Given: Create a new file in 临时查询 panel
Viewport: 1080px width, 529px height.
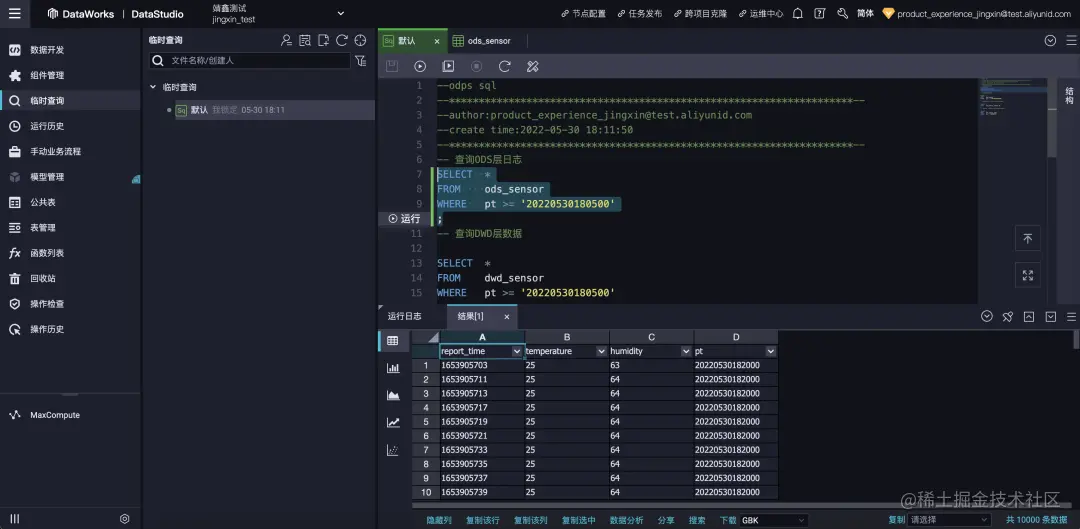Looking at the screenshot, I should [x=323, y=41].
